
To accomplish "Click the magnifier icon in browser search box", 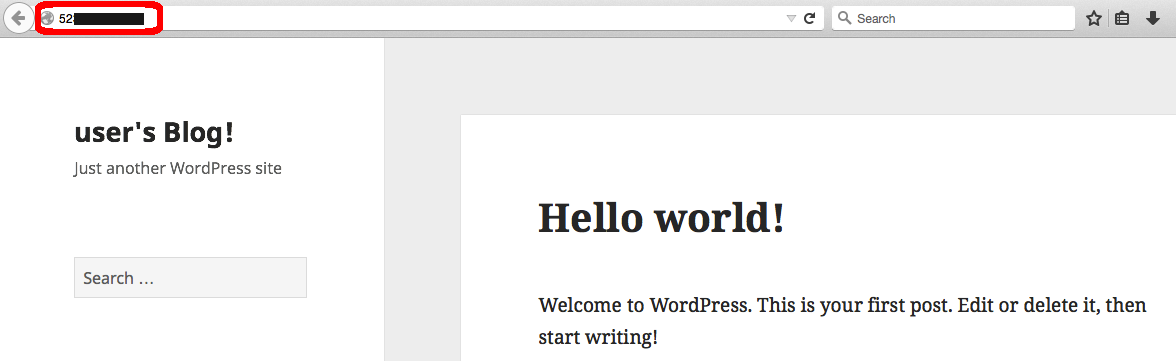I will pos(844,19).
